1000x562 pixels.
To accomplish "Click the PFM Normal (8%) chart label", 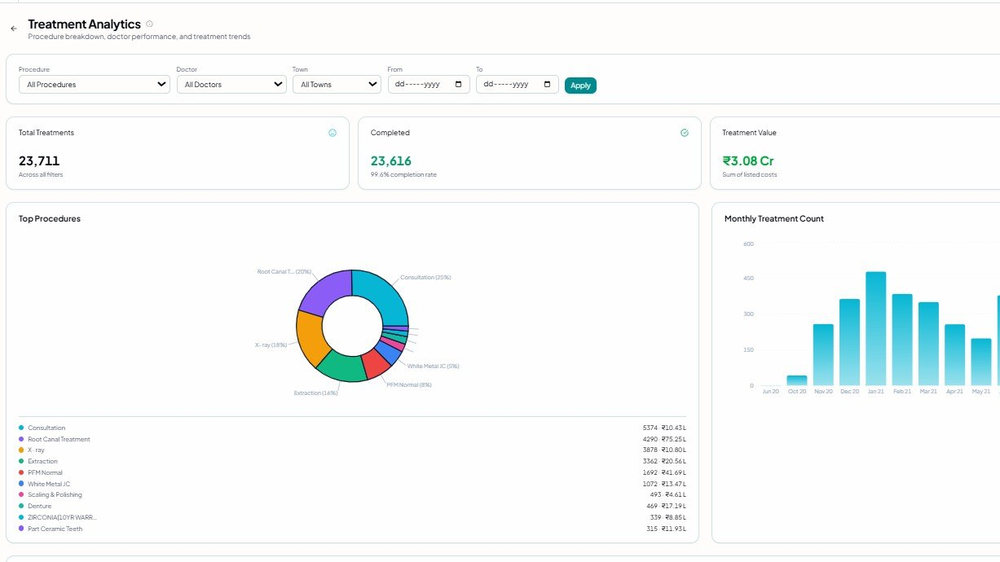I will (x=409, y=385).
